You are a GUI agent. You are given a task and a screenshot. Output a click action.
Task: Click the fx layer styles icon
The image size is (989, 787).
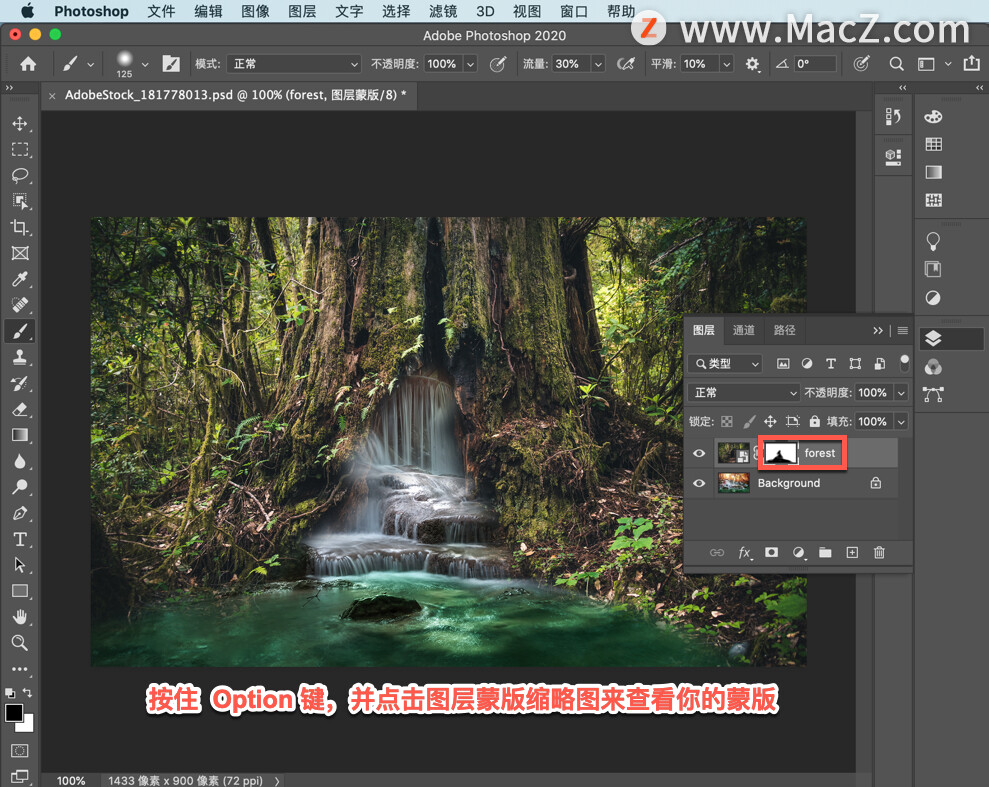(x=745, y=552)
